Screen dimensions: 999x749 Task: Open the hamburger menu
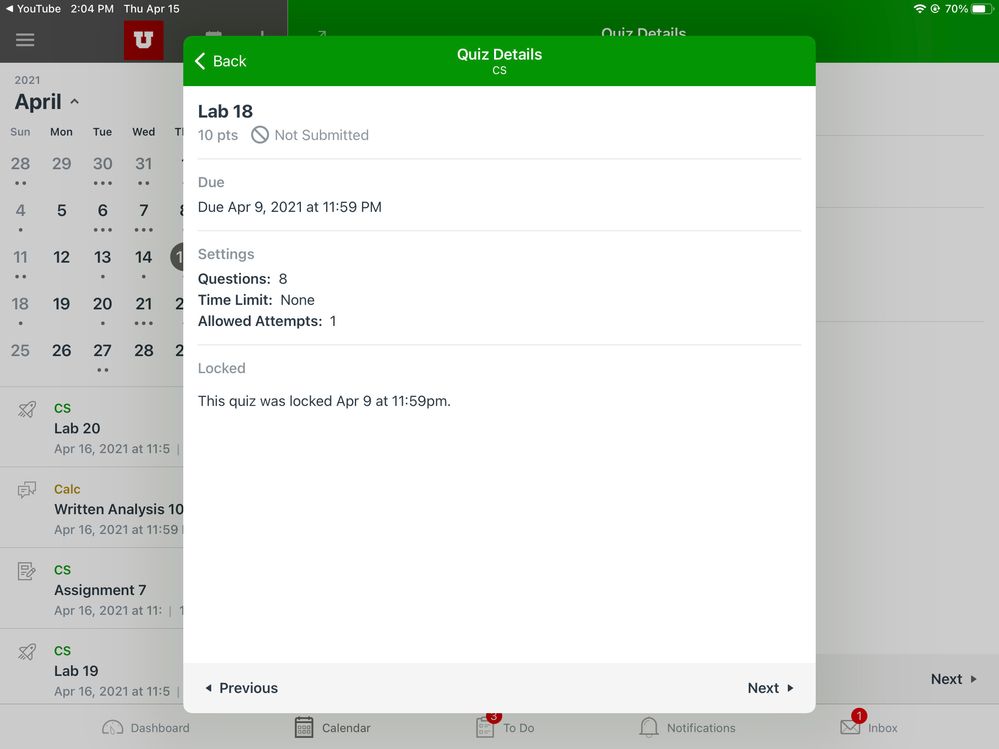(x=25, y=40)
